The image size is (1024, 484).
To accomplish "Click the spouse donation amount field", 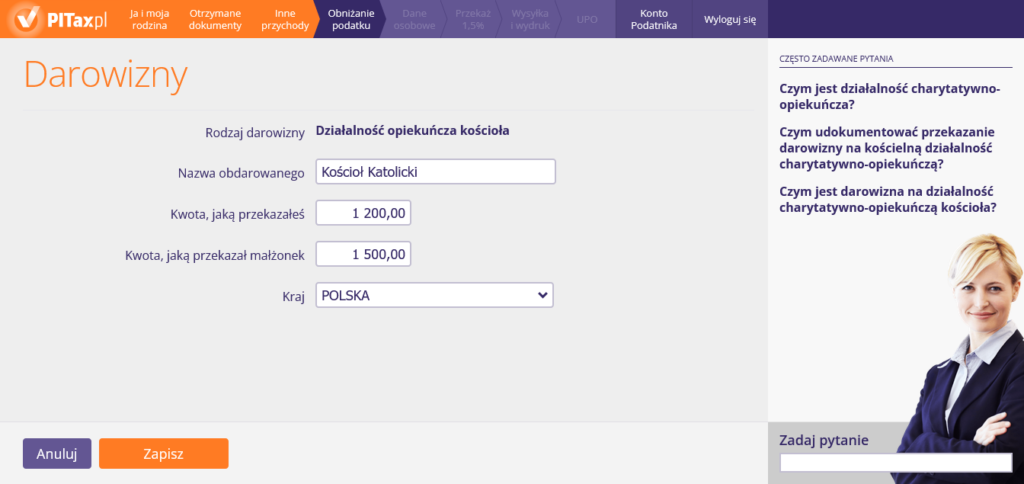I will [x=363, y=254].
